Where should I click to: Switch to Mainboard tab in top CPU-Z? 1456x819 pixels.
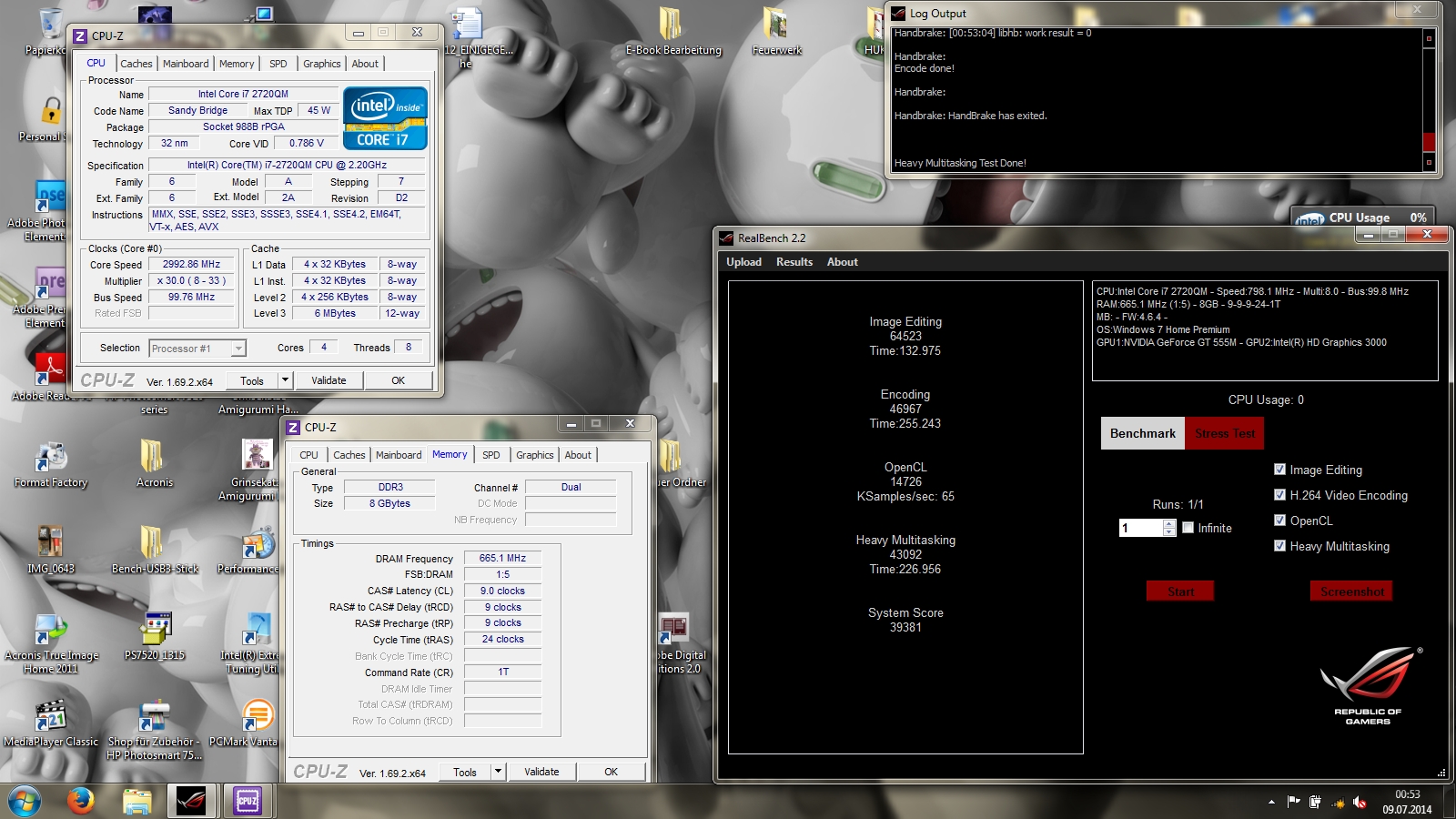[186, 64]
